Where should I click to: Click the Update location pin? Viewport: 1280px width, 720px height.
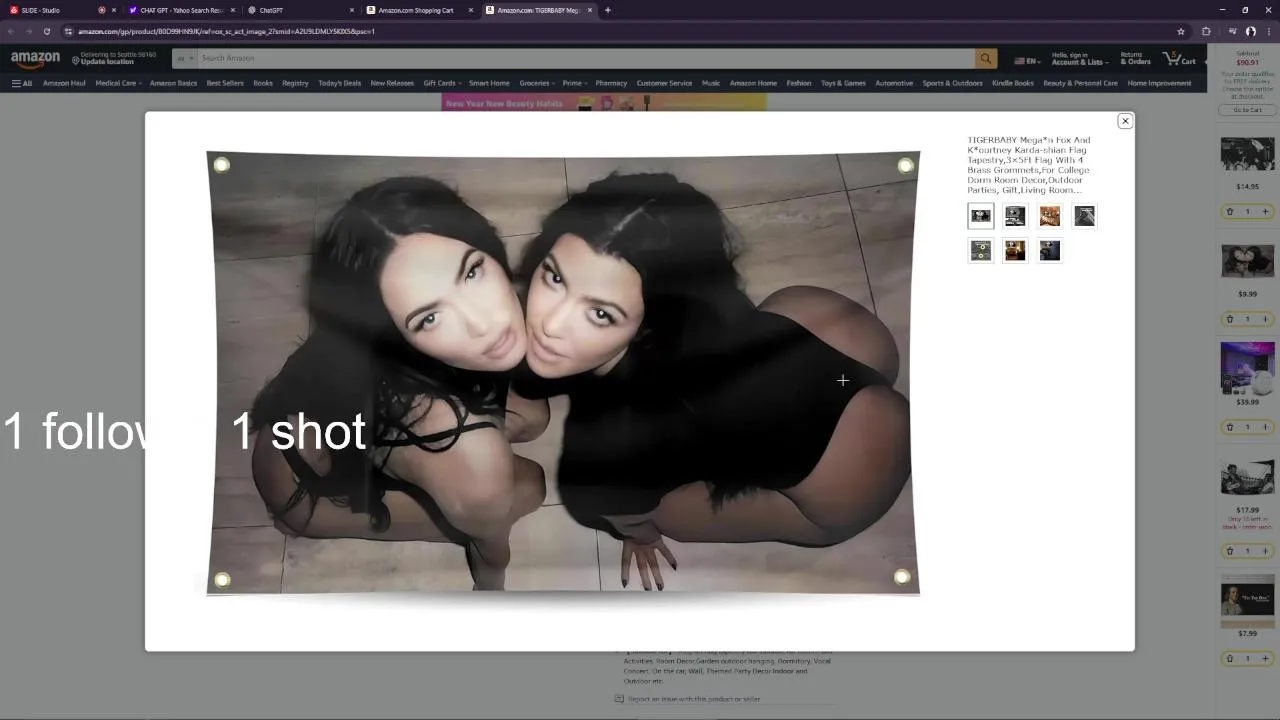[75, 61]
